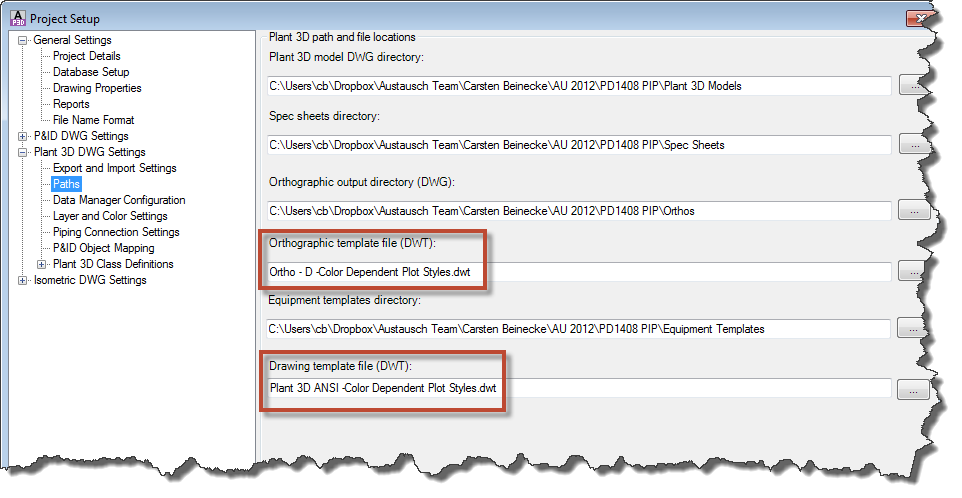Select Drawing Properties in the tree

97,88
